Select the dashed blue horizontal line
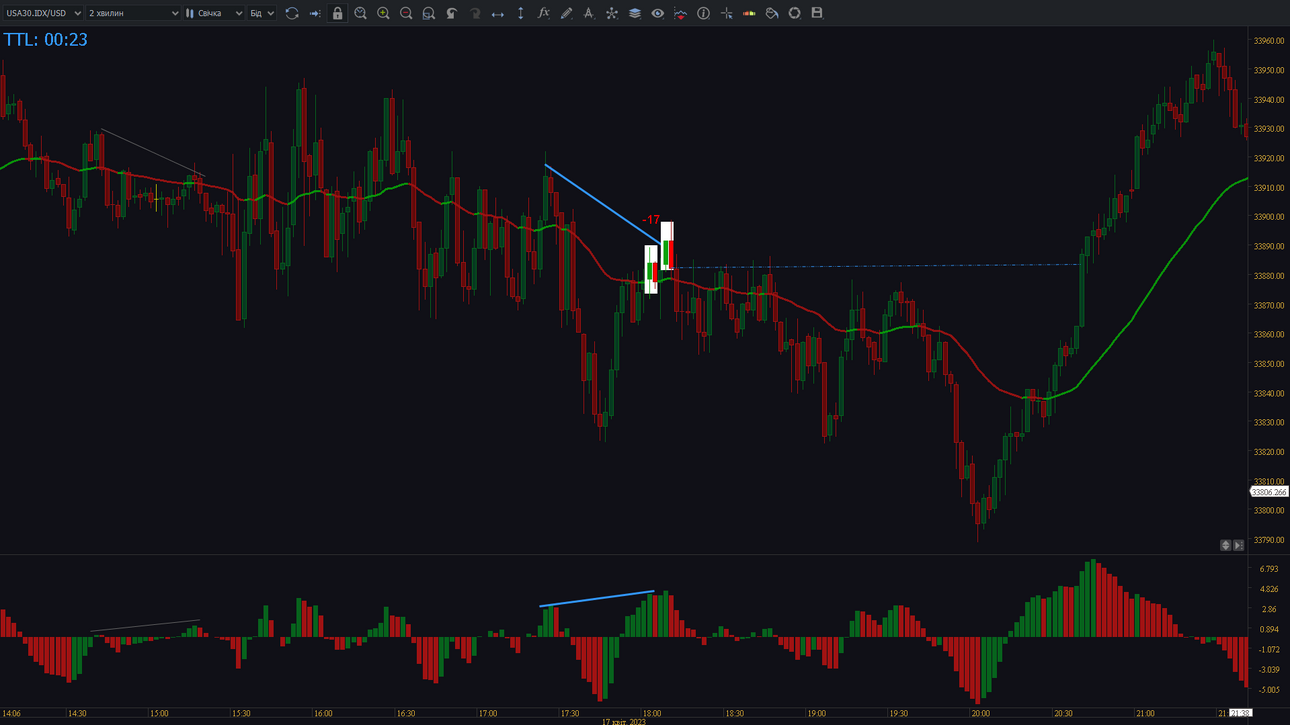 pos(880,266)
